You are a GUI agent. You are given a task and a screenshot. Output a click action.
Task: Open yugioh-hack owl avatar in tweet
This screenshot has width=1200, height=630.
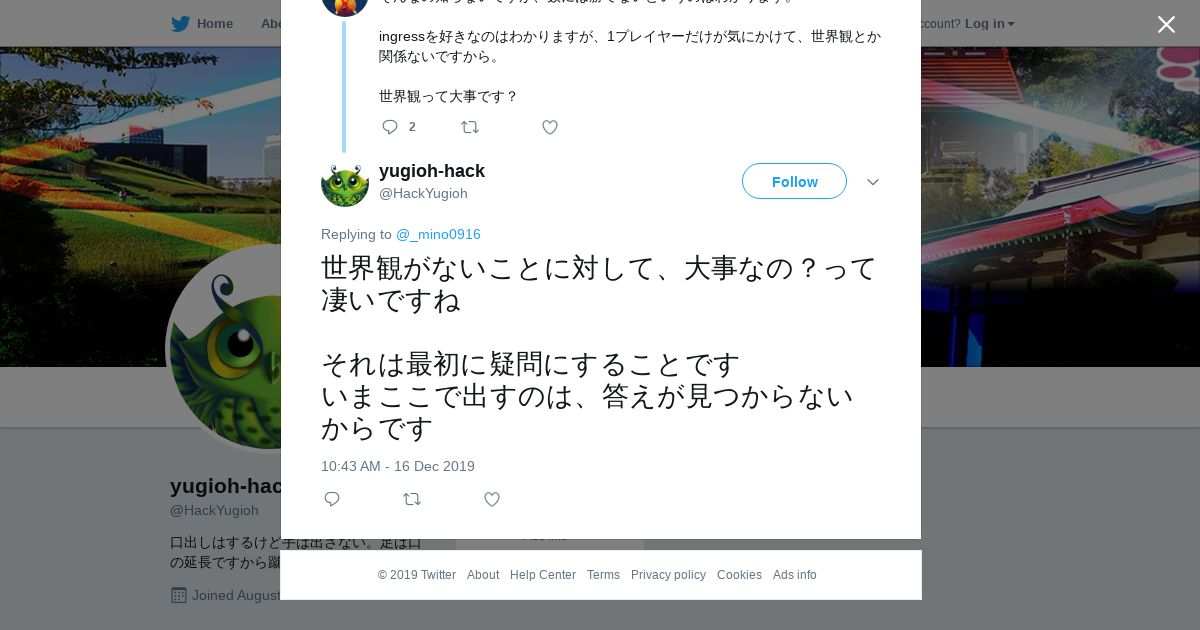point(345,184)
